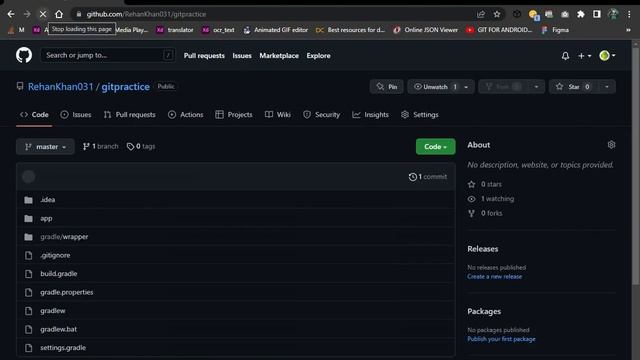Show more bookmarks chevron
The image size is (640, 360).
pos(628,30)
